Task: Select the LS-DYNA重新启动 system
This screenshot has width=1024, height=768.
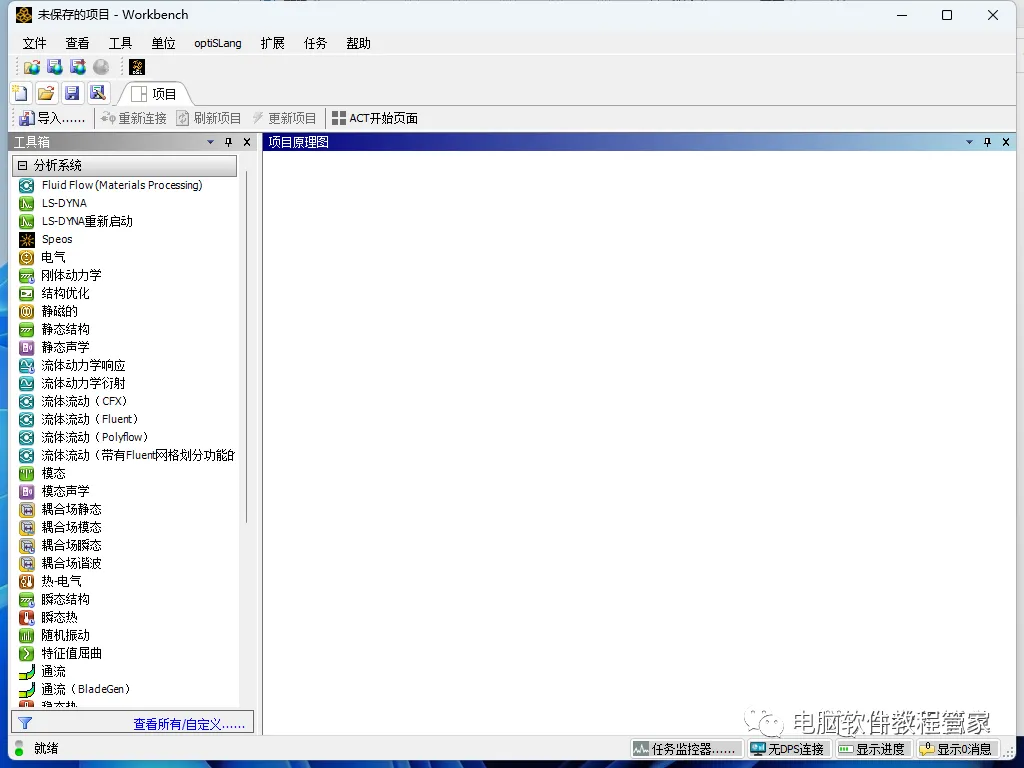Action: (87, 221)
